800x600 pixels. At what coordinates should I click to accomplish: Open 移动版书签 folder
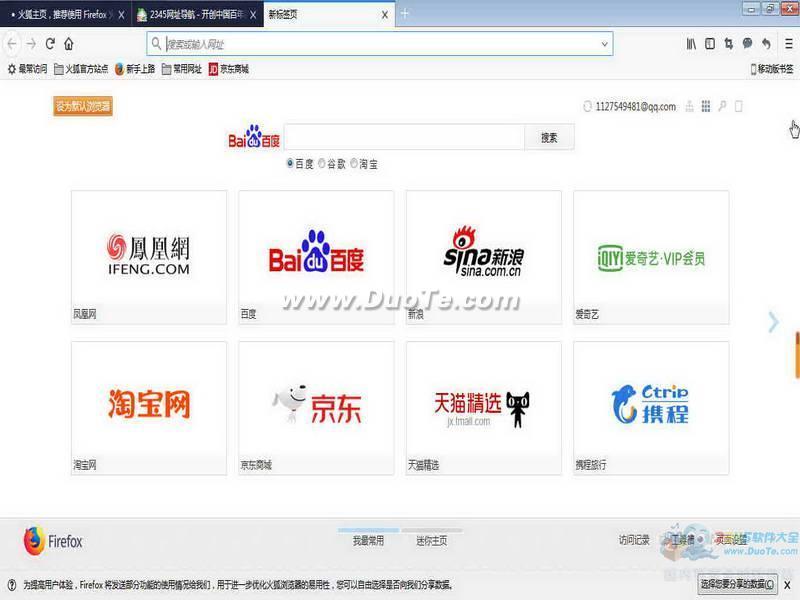tap(772, 69)
